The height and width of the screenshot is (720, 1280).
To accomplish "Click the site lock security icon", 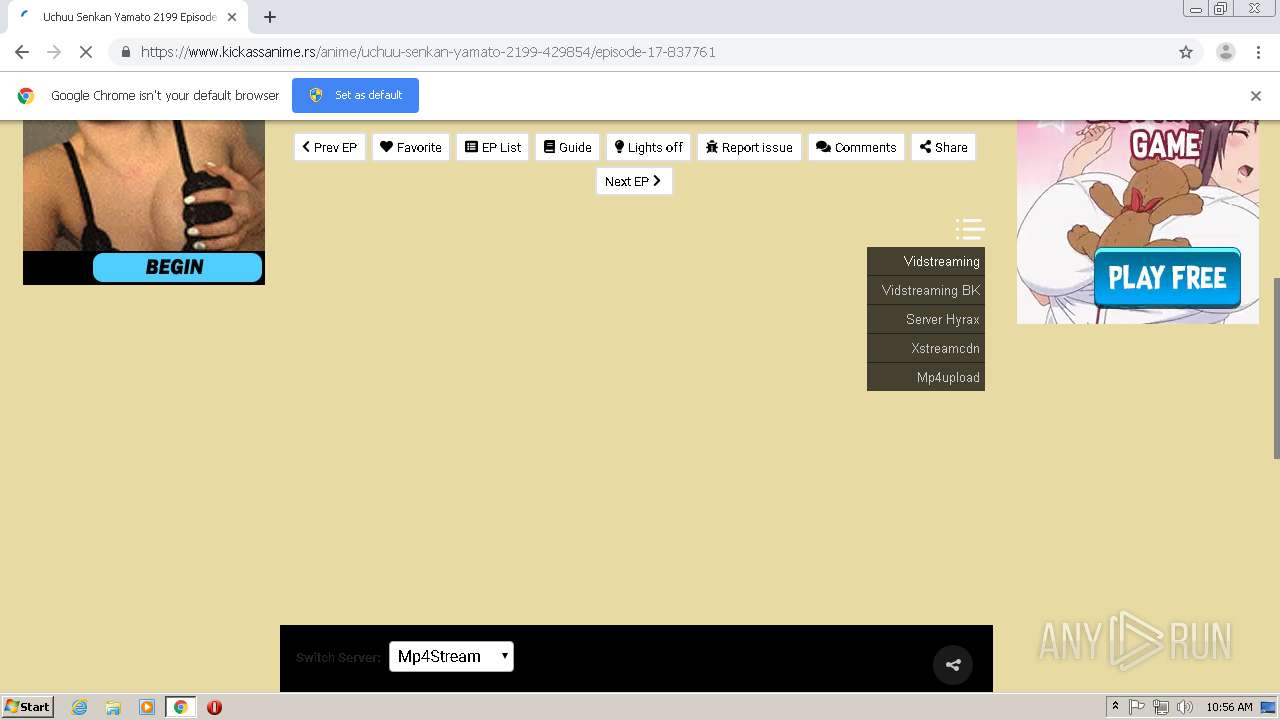I will (125, 52).
